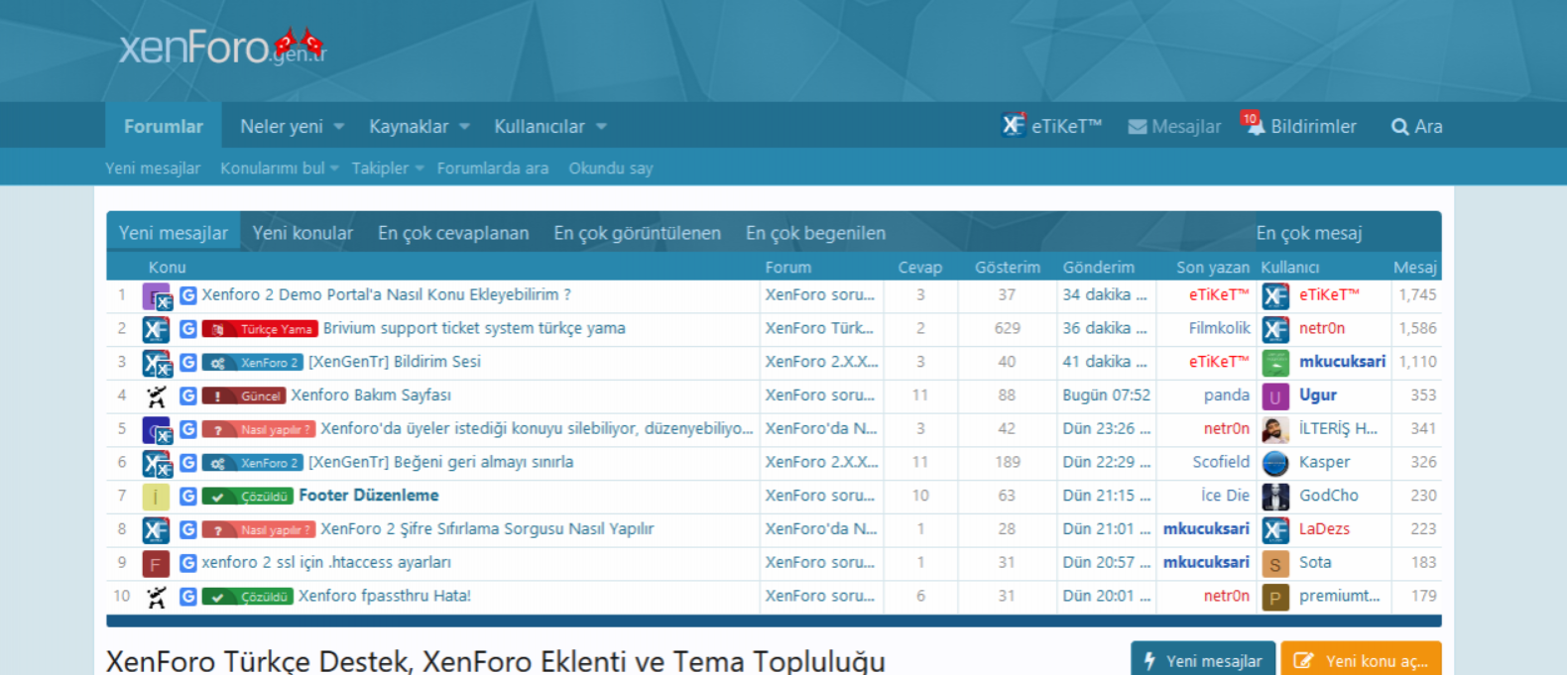Click the blue Yeni mesajlar button
Screen dimensions: 1568x675
1203,659
